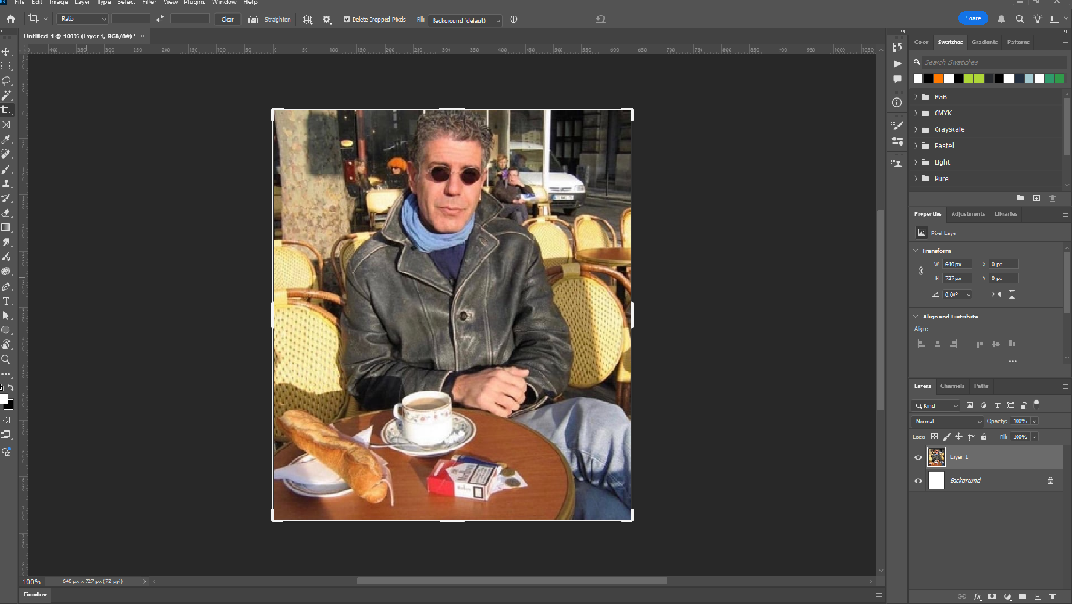Click the Straighten tool icon

[252, 19]
